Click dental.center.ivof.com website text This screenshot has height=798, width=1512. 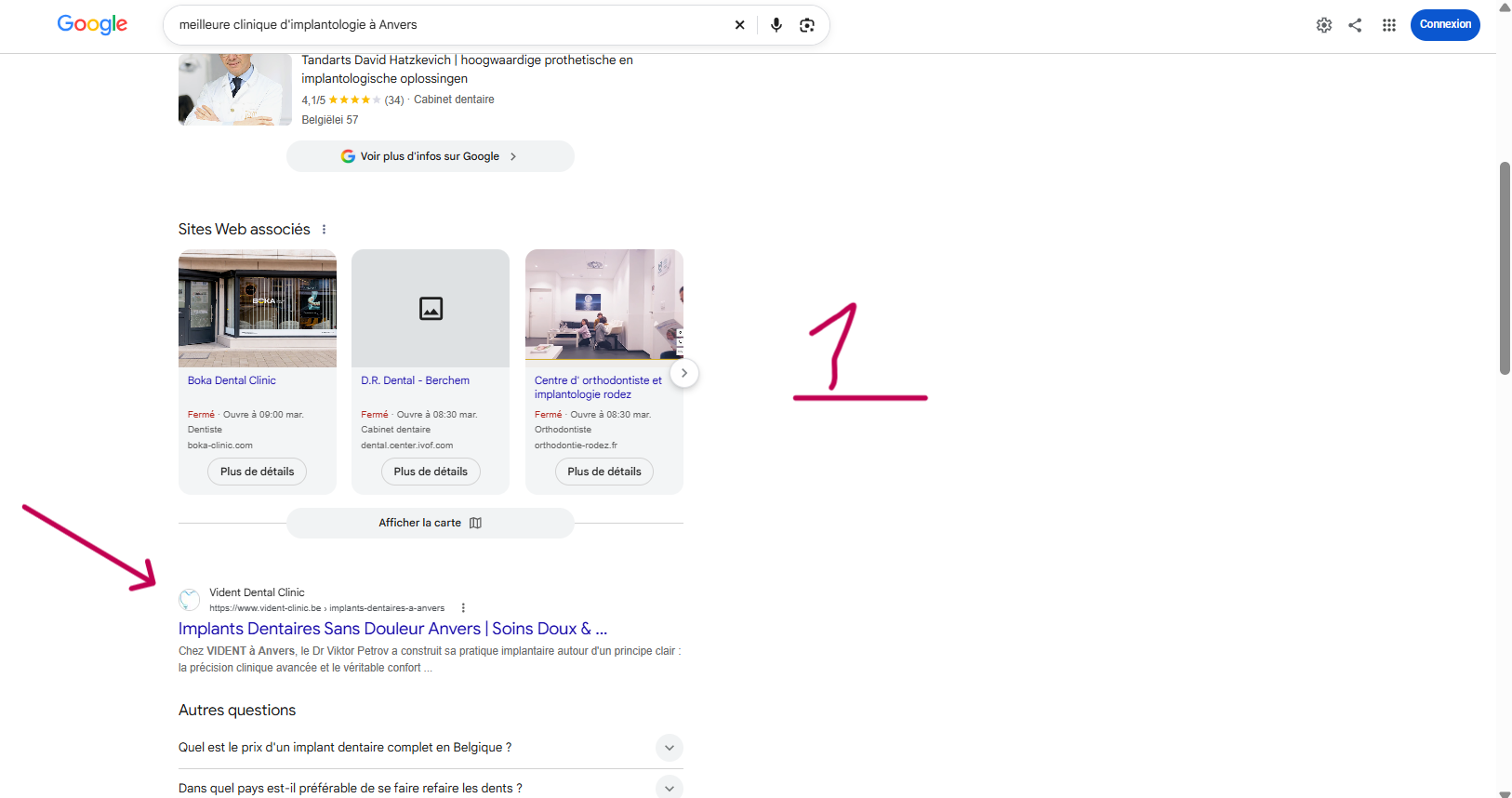(407, 446)
